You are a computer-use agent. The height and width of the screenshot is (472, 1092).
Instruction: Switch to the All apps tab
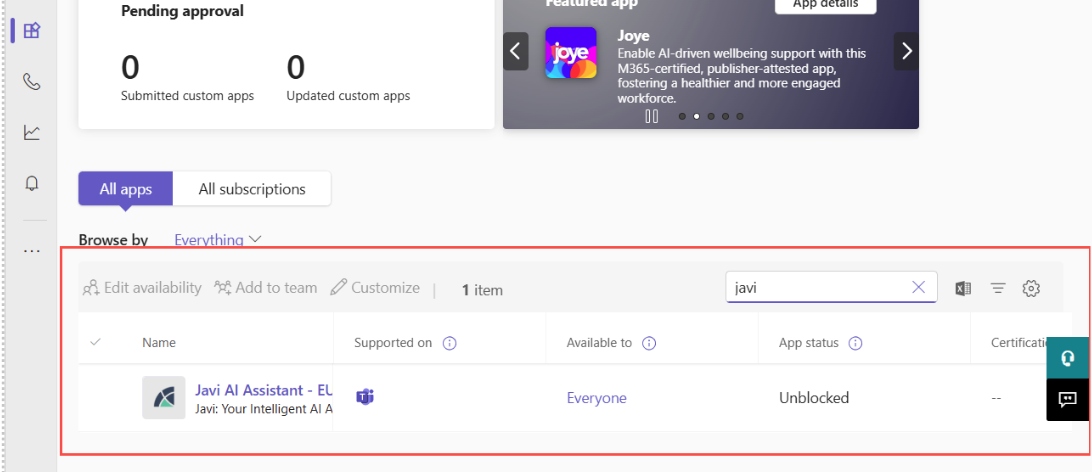click(125, 189)
